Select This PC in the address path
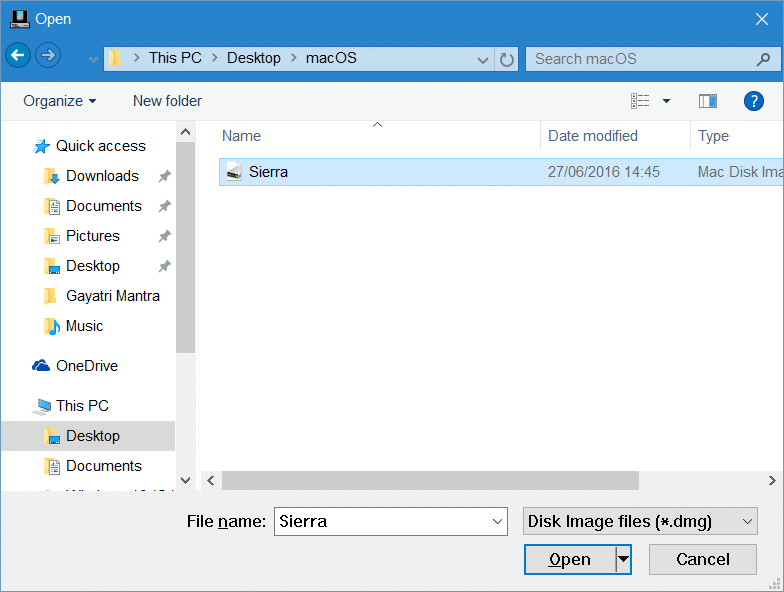 click(175, 58)
